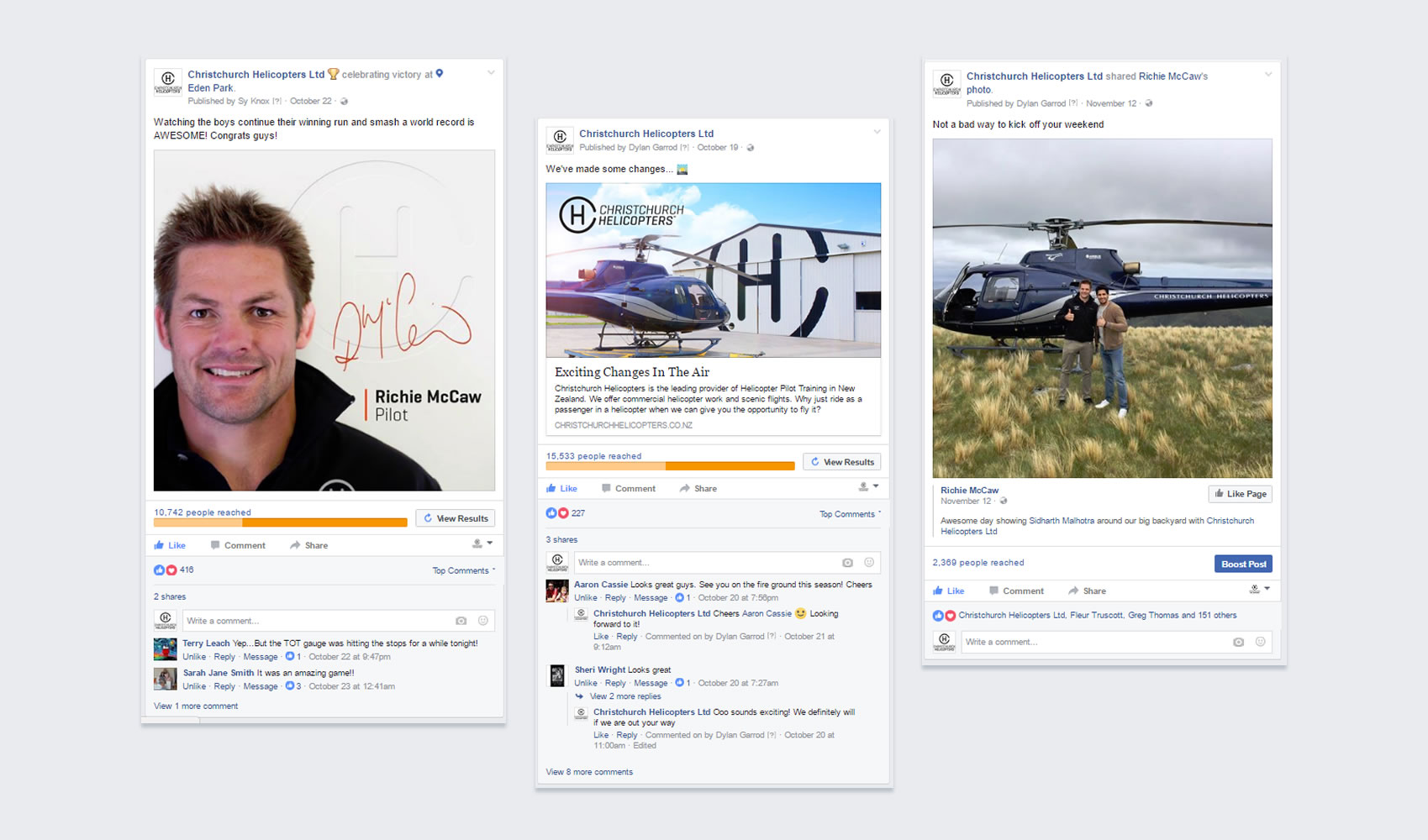
Task: Click the emoji icon in Eden Park comment box
Action: pos(483,621)
